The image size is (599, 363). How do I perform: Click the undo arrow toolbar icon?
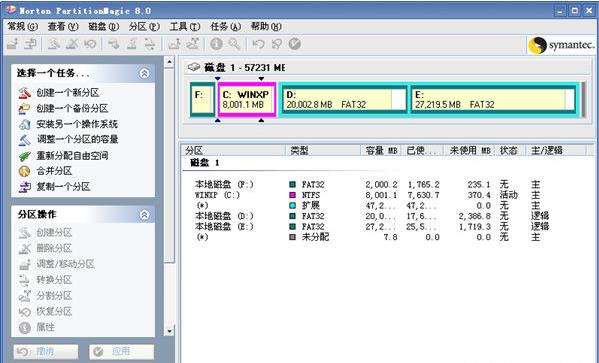tap(258, 44)
